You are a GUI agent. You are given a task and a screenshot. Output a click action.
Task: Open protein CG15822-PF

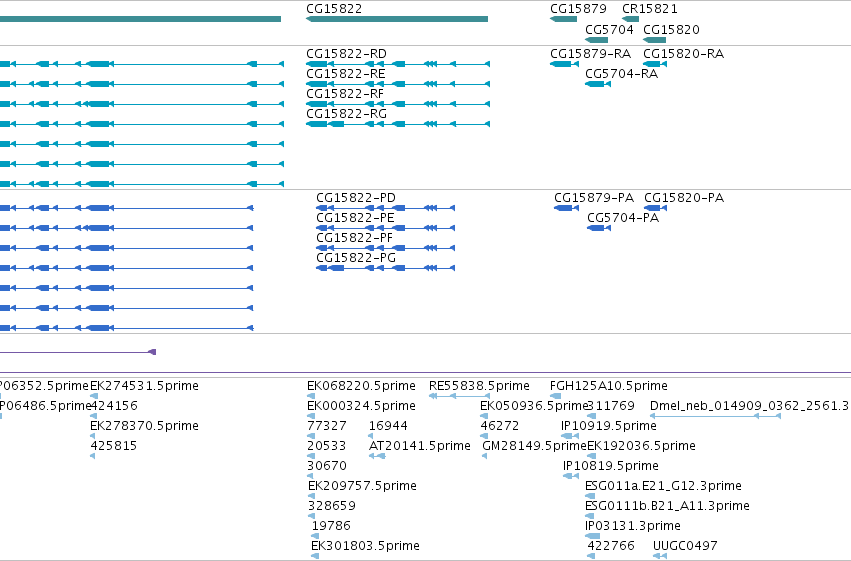(354, 238)
